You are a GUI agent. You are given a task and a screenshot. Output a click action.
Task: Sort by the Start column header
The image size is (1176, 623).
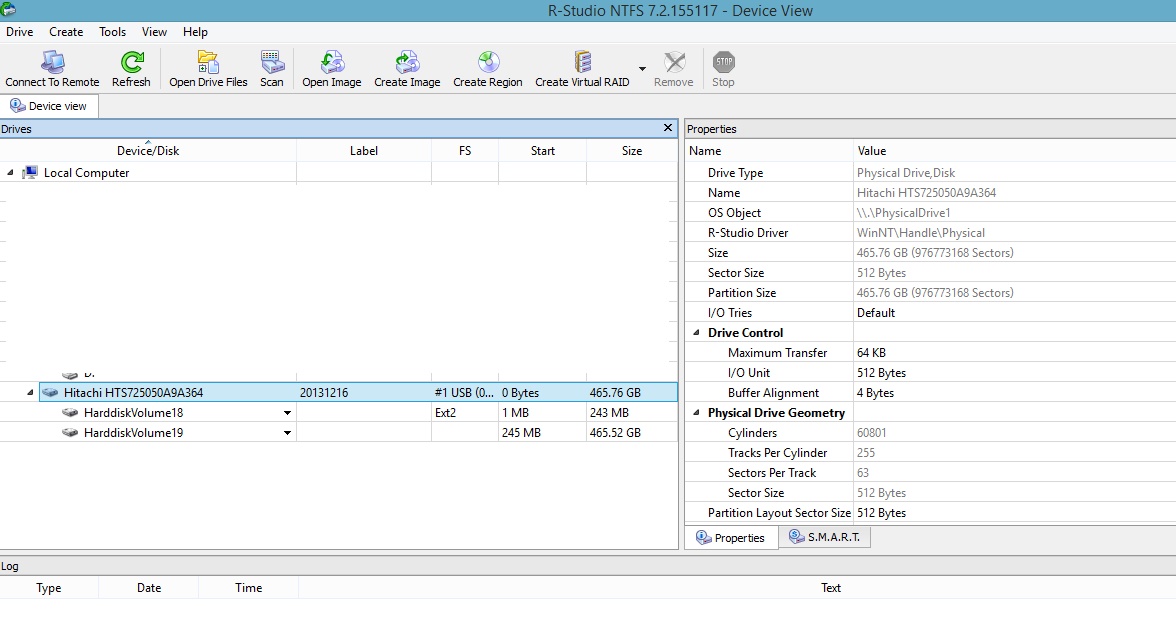(542, 151)
